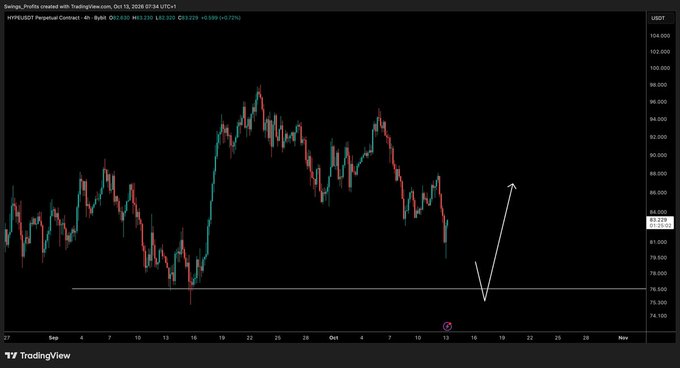
Task: Click the 94.000 price axis label
Action: coord(658,119)
